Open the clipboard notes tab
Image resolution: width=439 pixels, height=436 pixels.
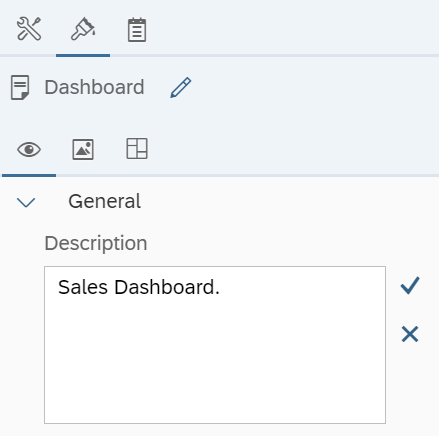[137, 30]
